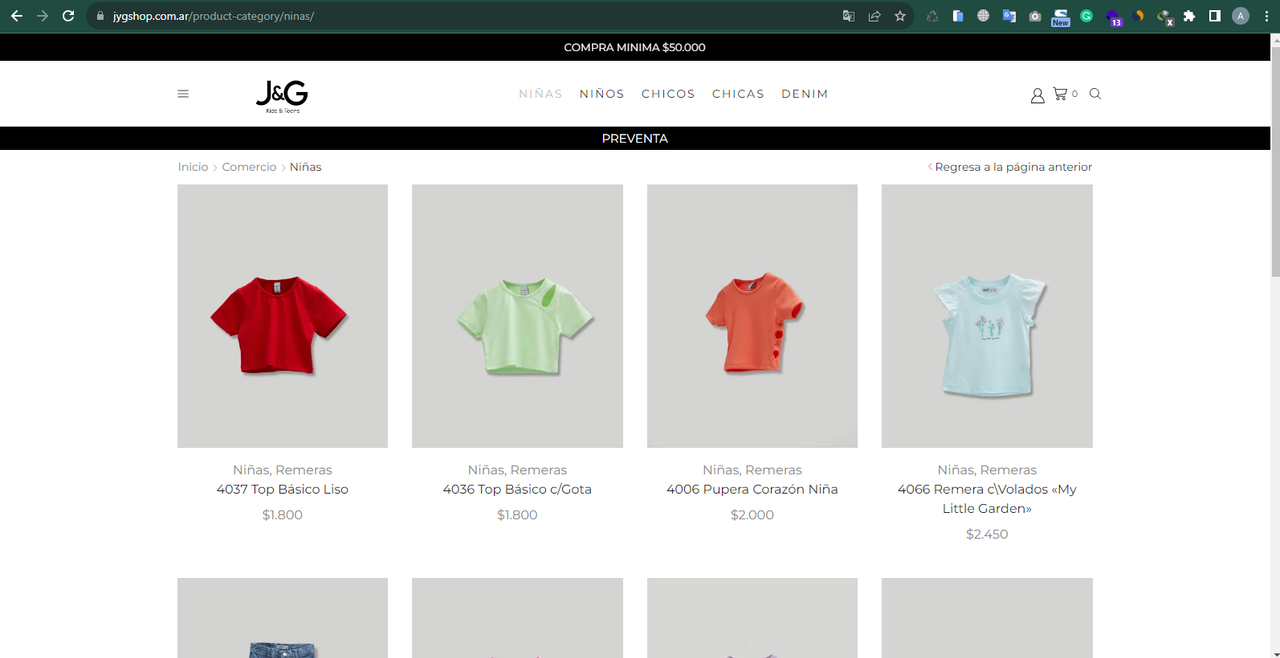Click the address bar URL field
The image size is (1280, 658).
(x=470, y=16)
